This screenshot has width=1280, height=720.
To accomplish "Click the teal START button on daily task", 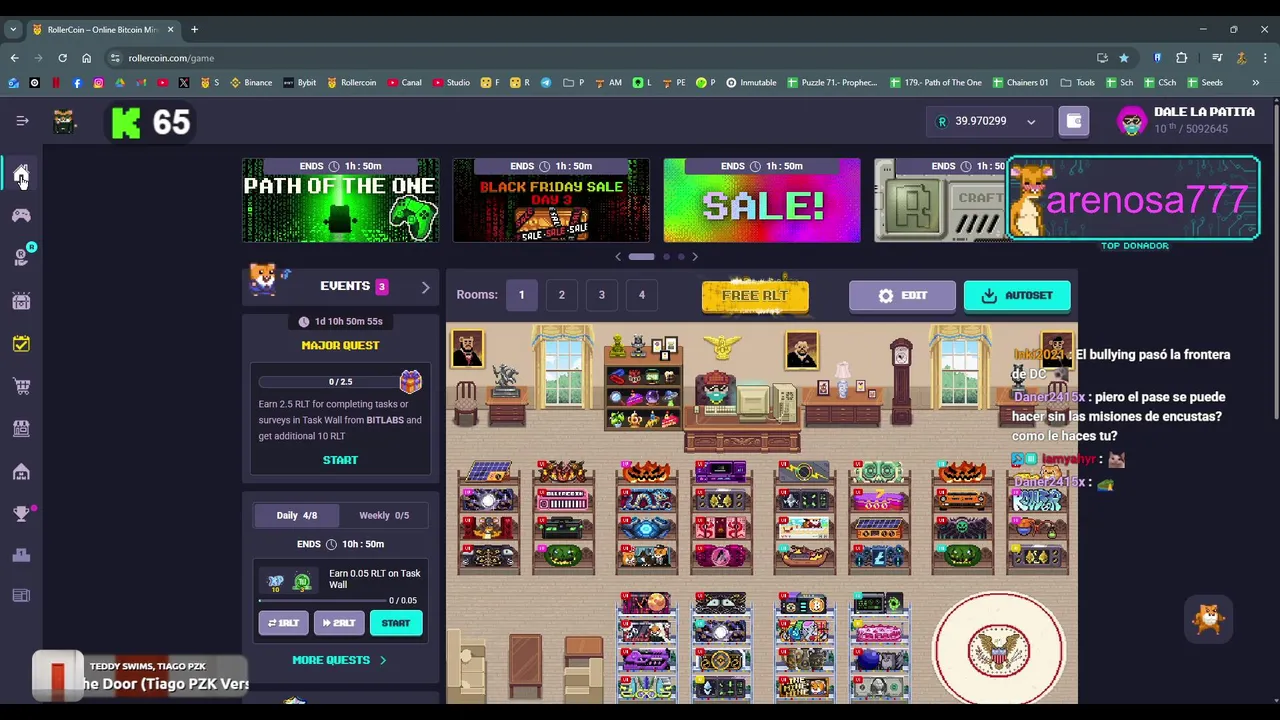I will [396, 623].
